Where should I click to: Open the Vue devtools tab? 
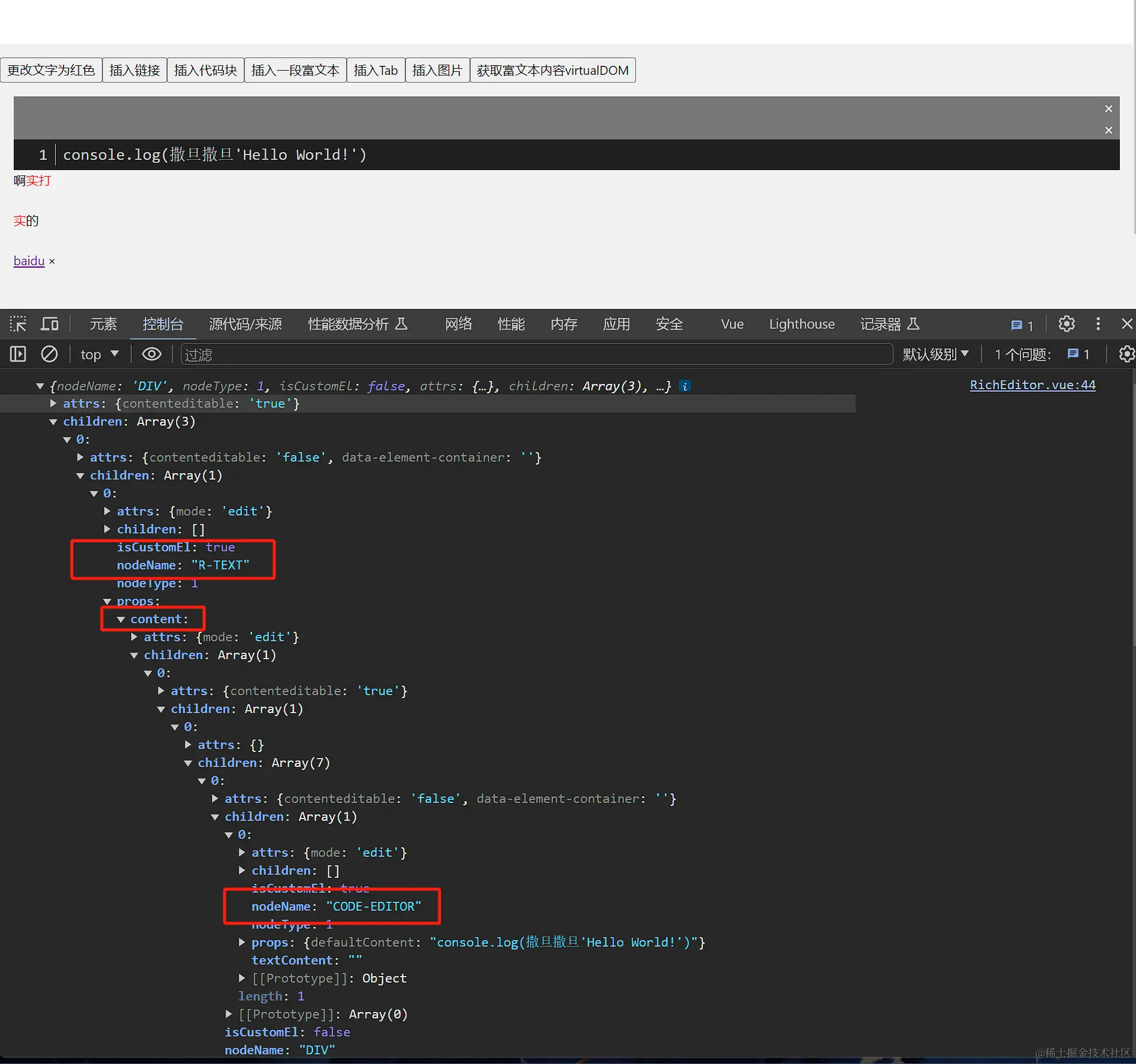click(x=732, y=324)
